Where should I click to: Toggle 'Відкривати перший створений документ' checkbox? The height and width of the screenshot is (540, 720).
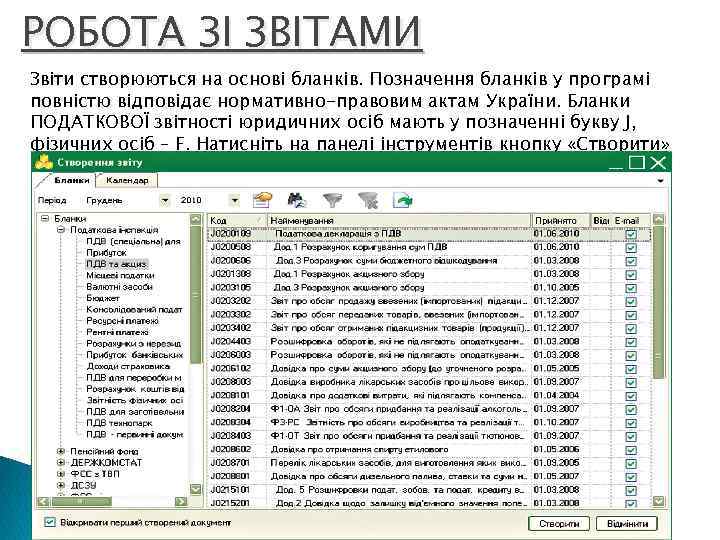click(x=50, y=523)
